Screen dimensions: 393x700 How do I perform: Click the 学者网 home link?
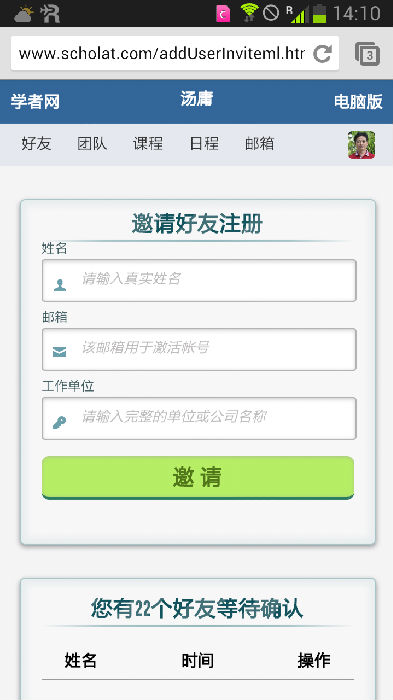(35, 102)
